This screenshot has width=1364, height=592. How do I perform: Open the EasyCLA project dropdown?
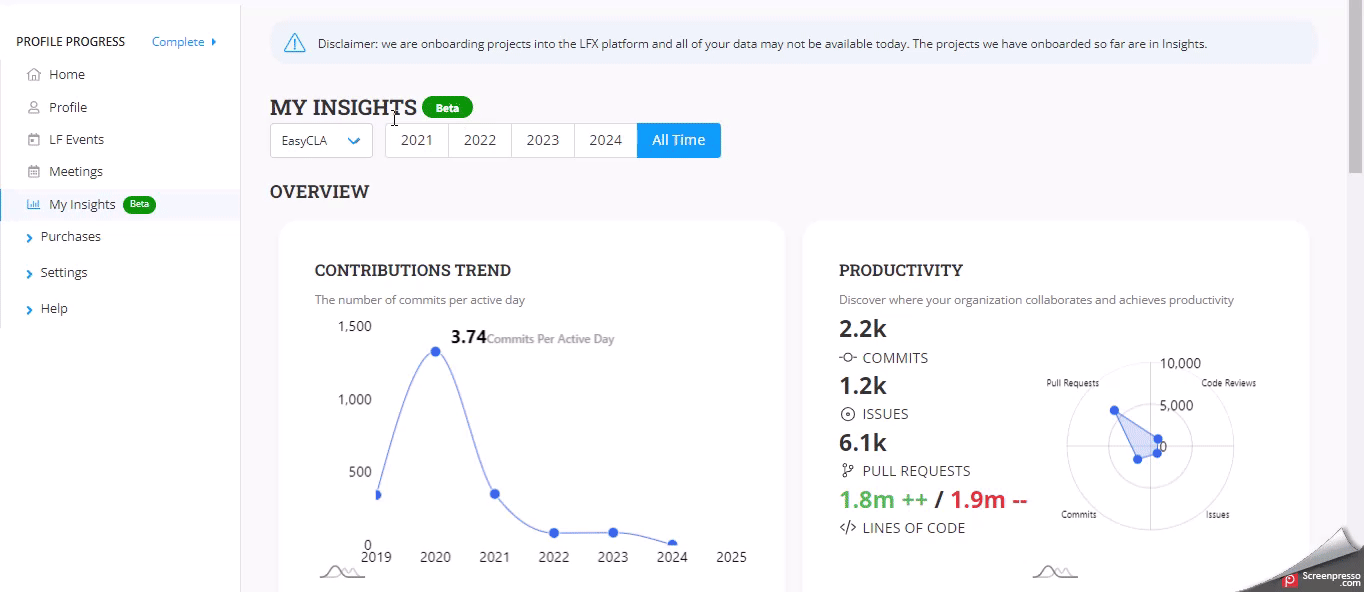click(x=321, y=141)
